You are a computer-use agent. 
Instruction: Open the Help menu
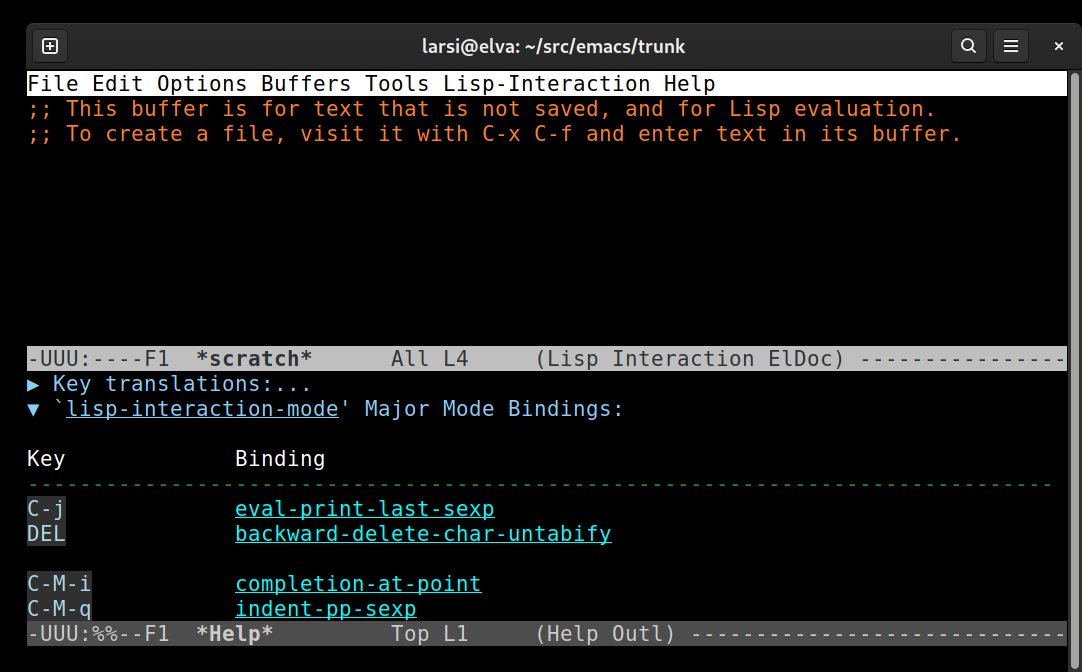click(689, 83)
